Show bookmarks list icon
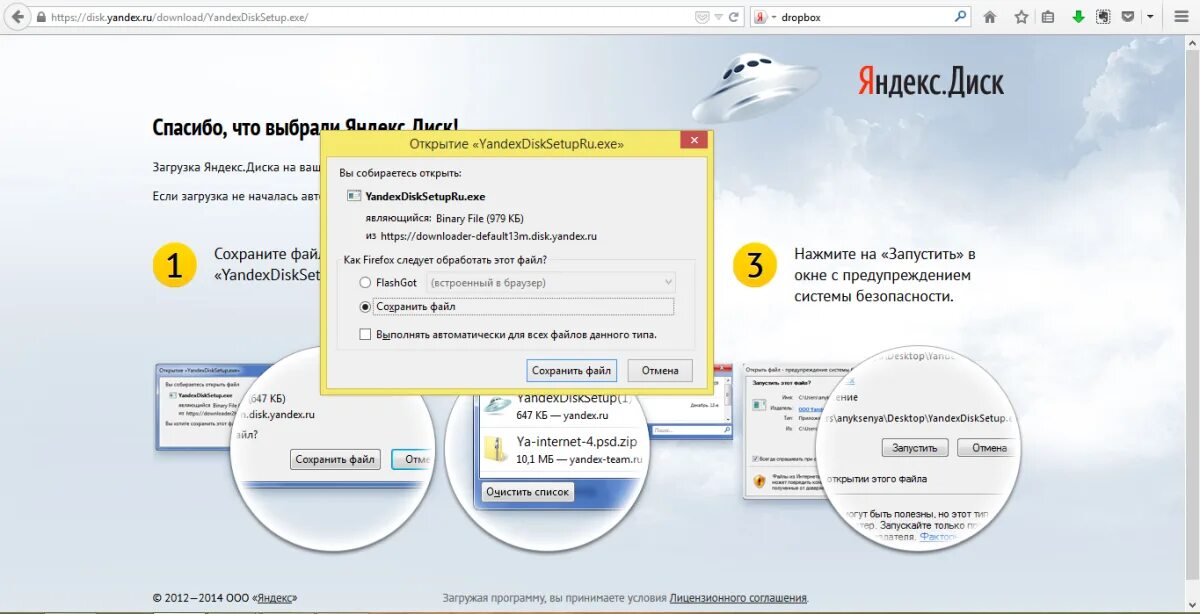The height and width of the screenshot is (614, 1200). click(x=1048, y=17)
